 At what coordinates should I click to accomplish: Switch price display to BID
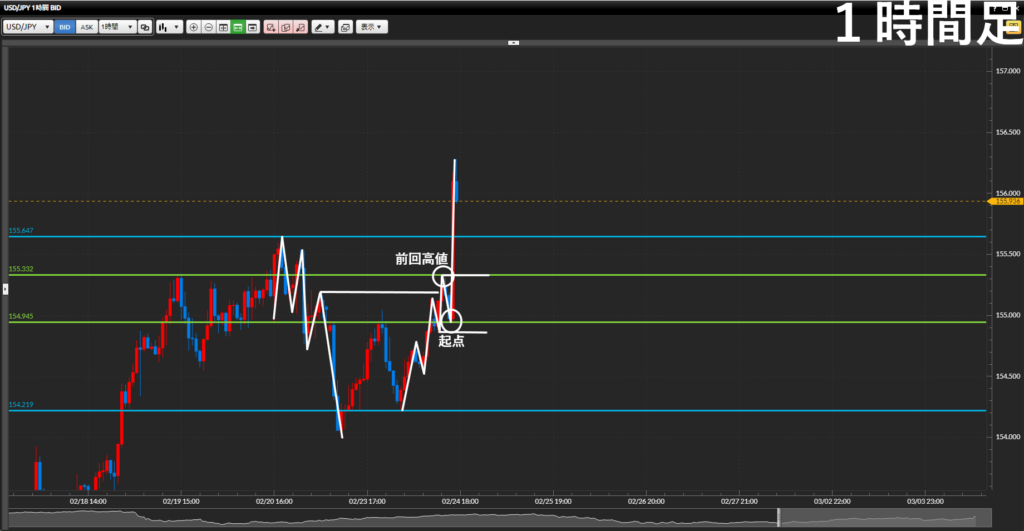coord(65,27)
